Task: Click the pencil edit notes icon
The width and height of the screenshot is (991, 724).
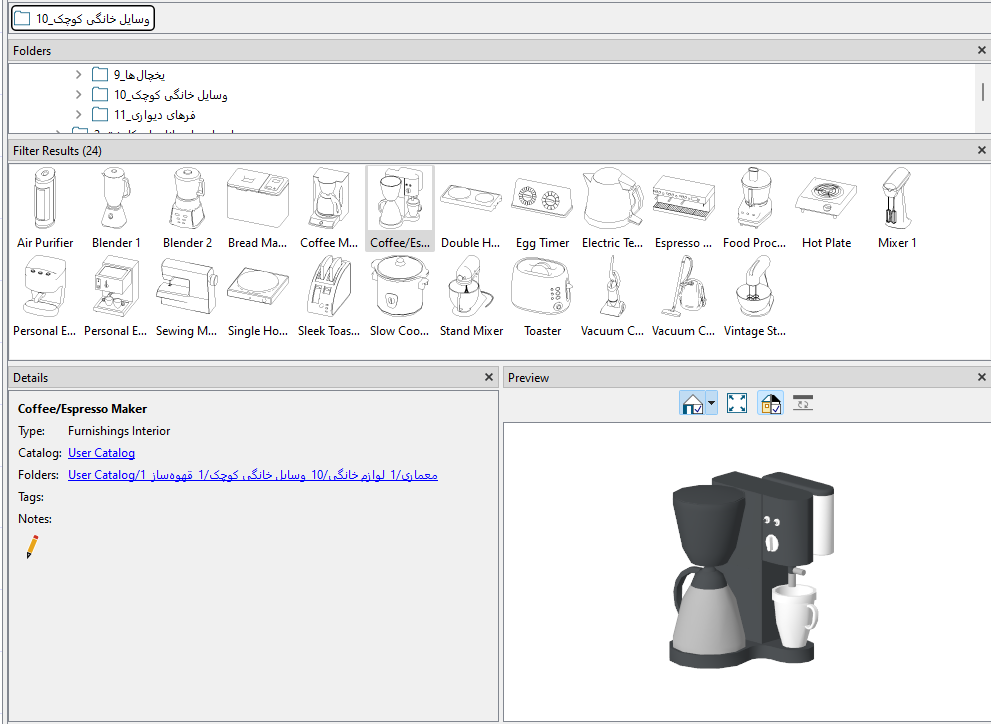Action: click(32, 546)
